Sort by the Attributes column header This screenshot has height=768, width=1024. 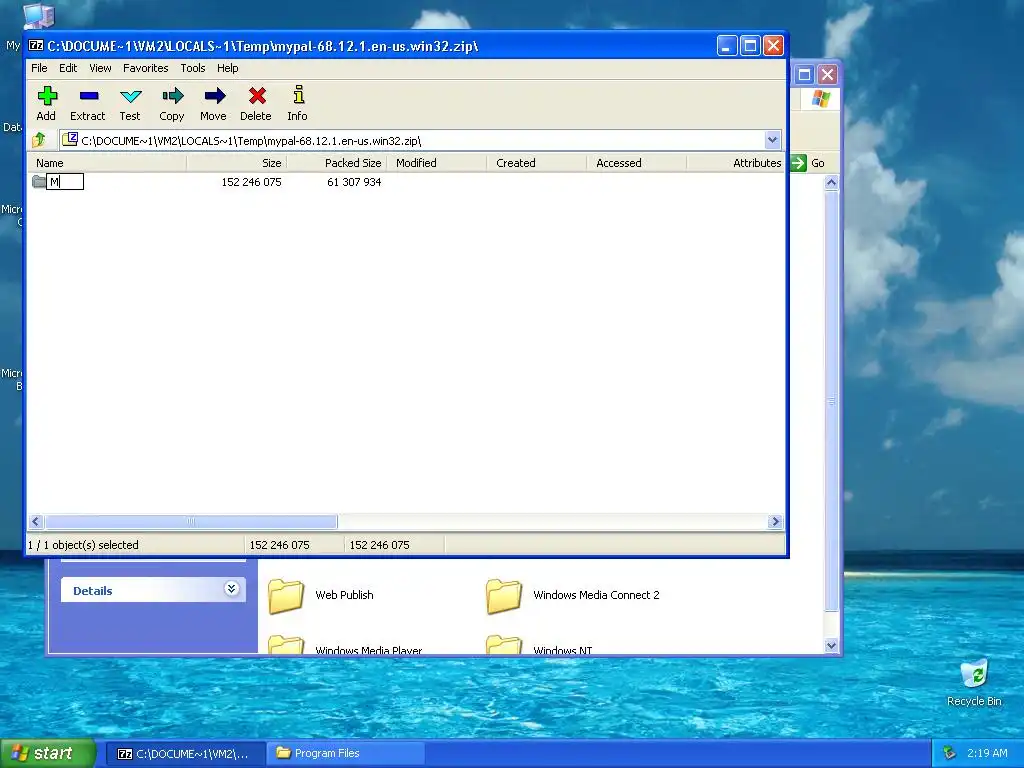coord(735,163)
